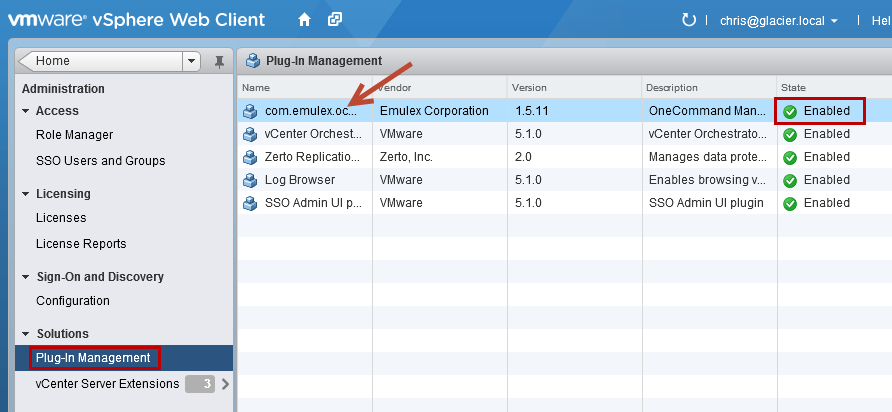This screenshot has height=412, width=892.
Task: Click the vCenter Server Extensions count badge
Action: point(200,384)
